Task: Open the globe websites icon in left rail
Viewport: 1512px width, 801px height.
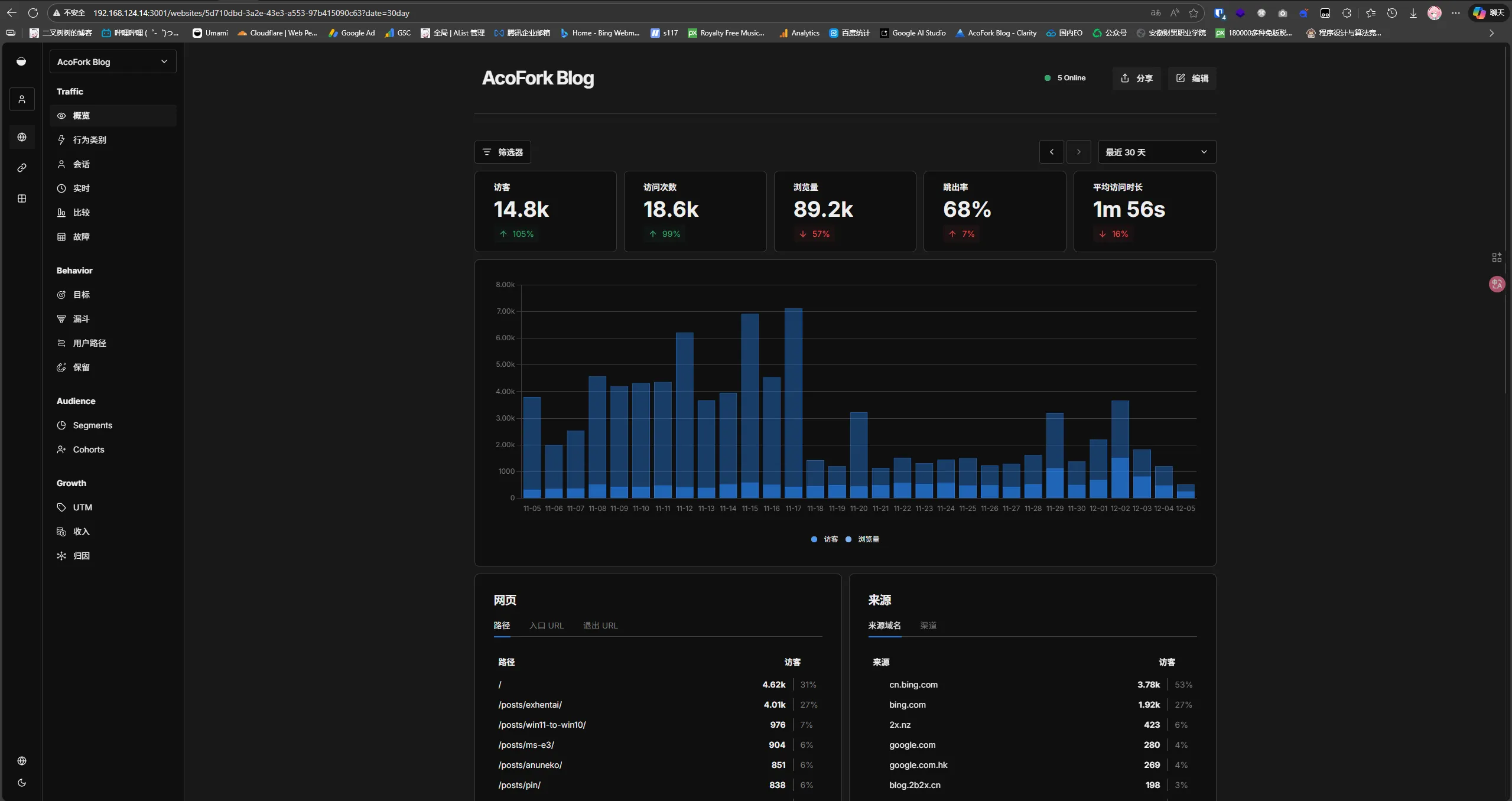Action: [x=22, y=137]
